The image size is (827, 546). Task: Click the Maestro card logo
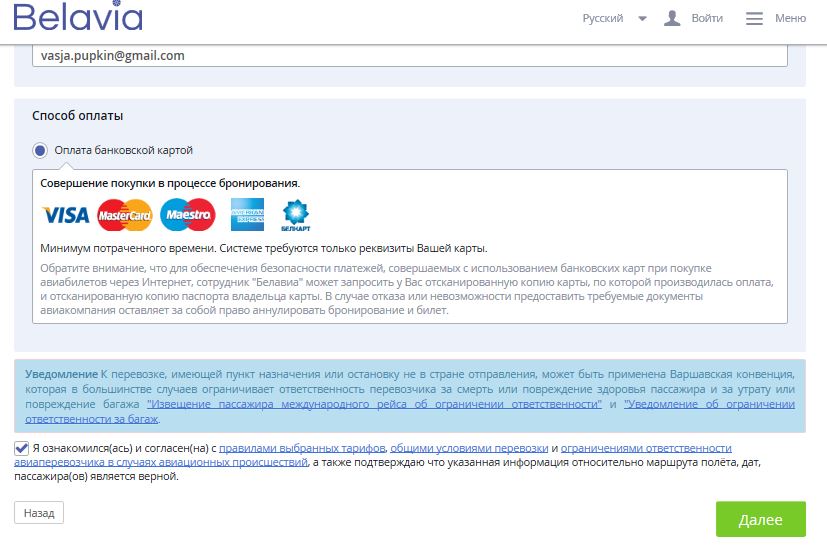click(x=188, y=214)
